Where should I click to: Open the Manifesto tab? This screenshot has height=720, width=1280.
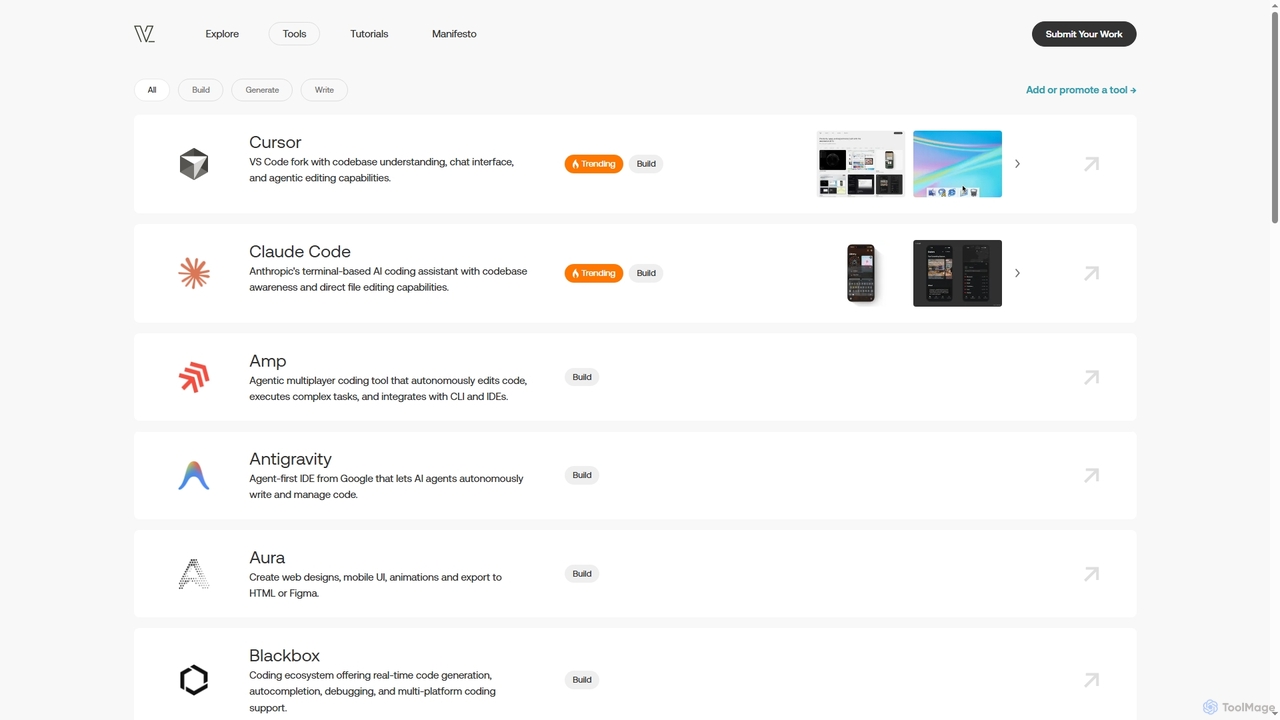(454, 34)
